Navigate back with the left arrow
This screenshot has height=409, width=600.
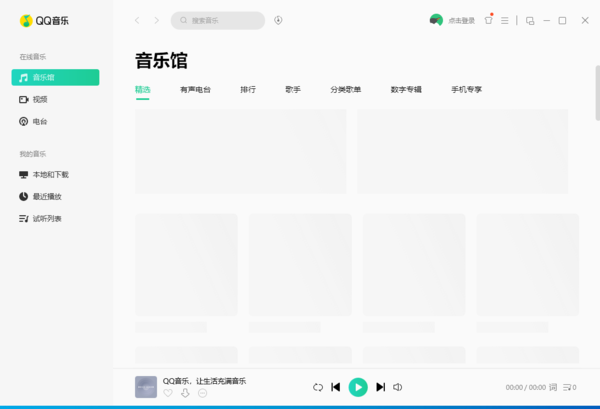point(138,20)
